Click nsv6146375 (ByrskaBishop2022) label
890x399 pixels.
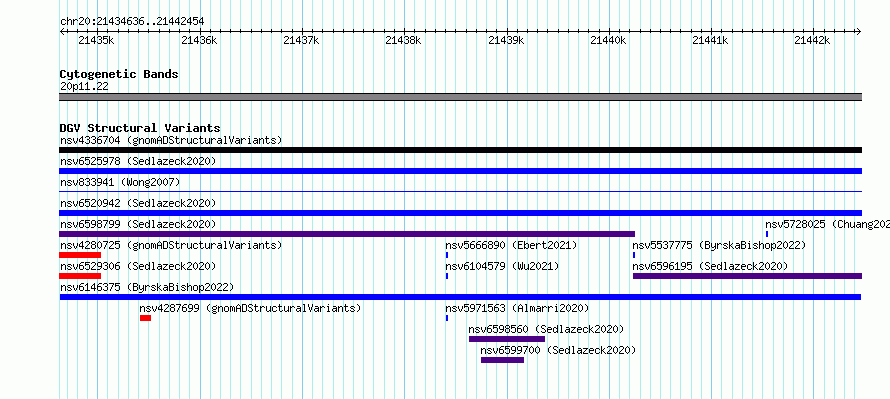point(147,287)
